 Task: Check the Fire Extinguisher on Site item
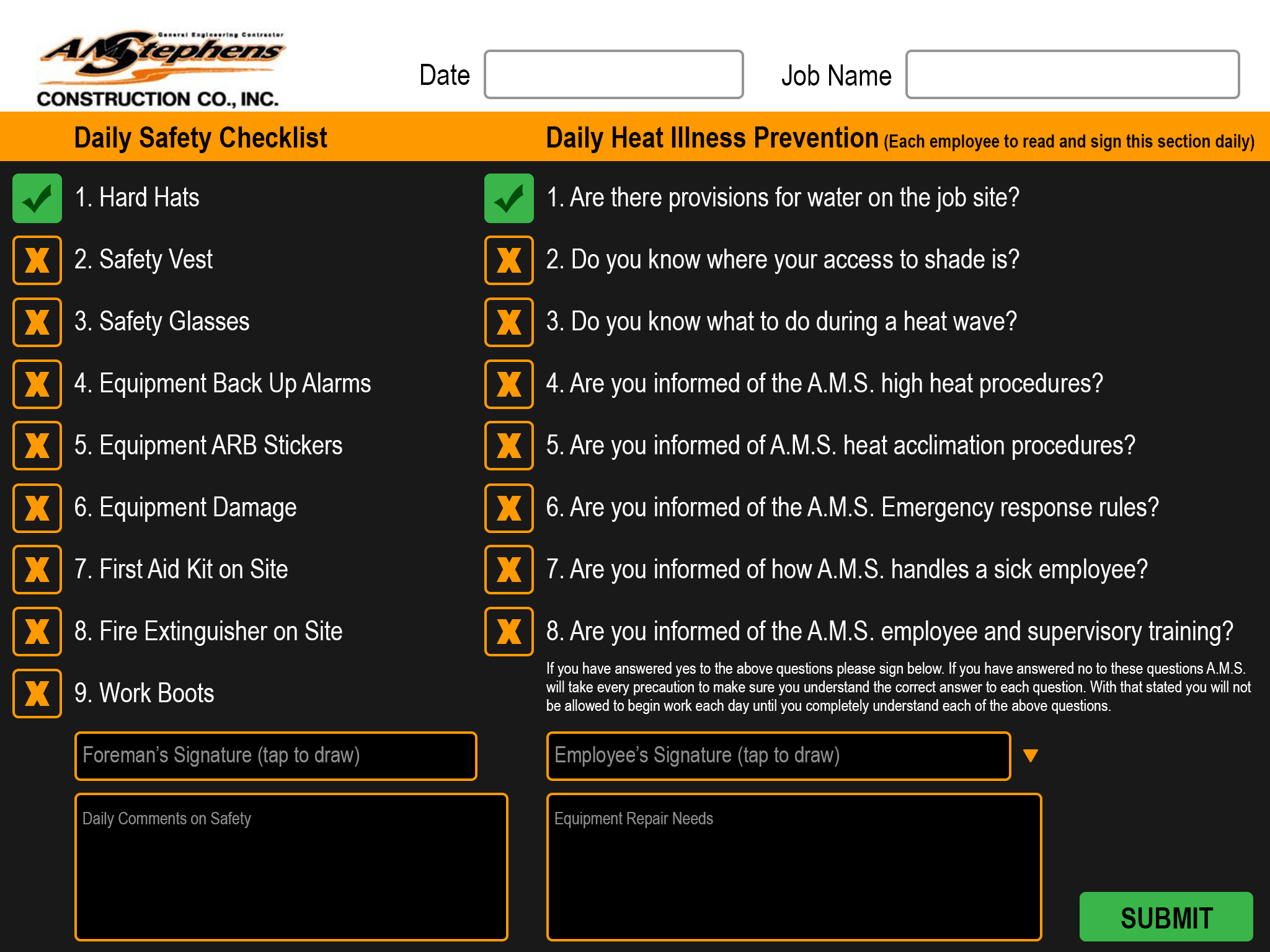[37, 632]
